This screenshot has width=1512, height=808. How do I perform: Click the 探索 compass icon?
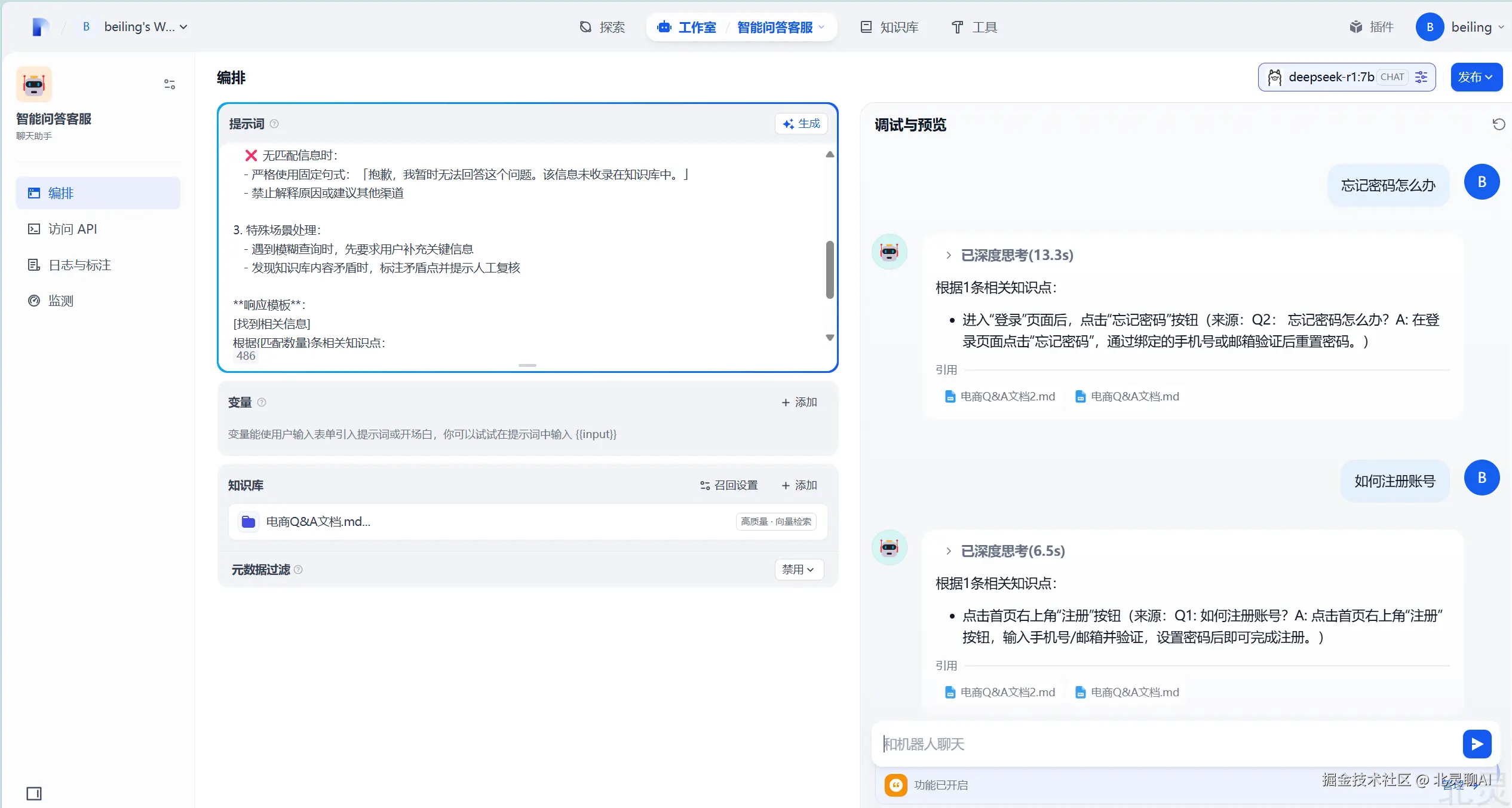[585, 27]
